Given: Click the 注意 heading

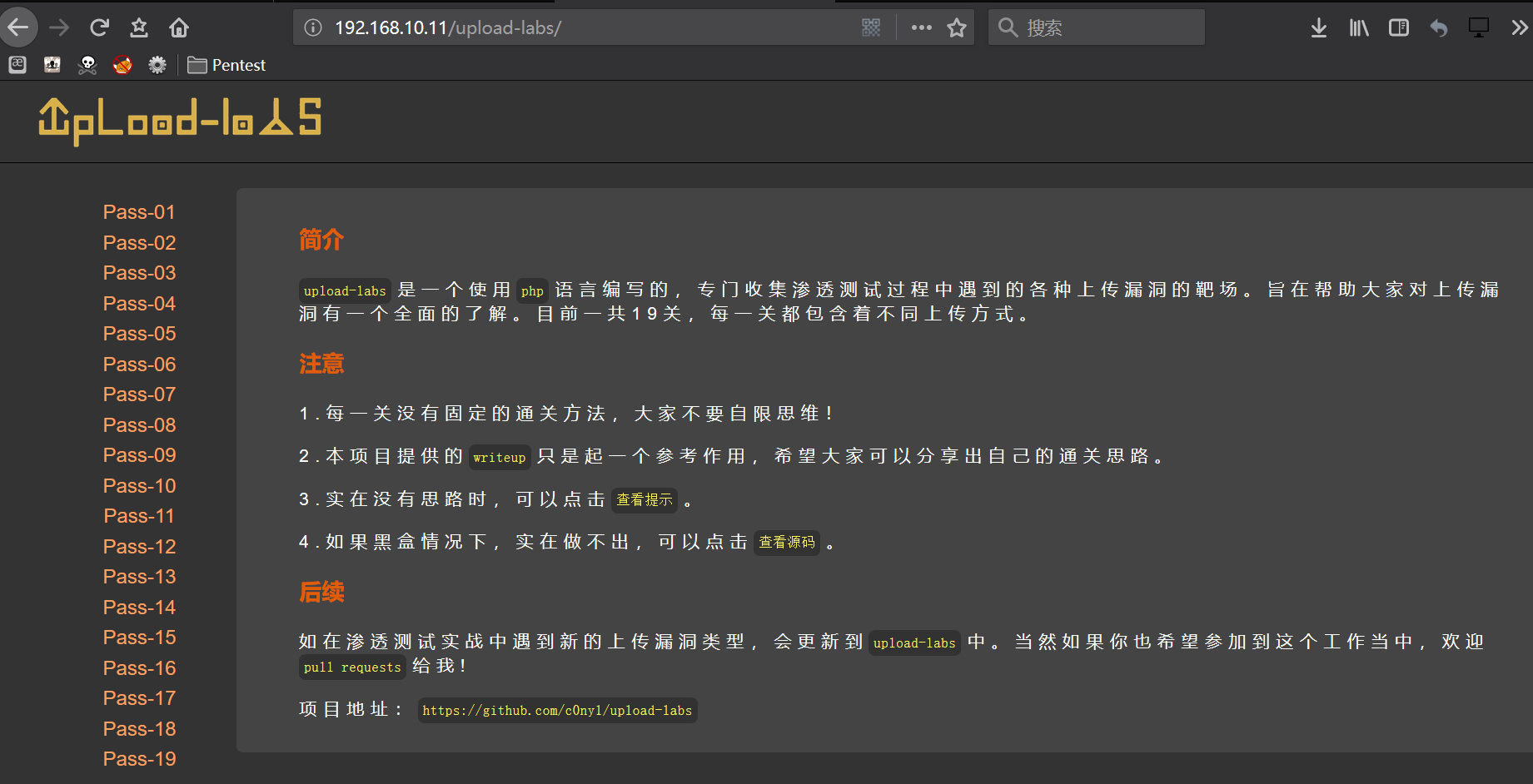Looking at the screenshot, I should 321,364.
